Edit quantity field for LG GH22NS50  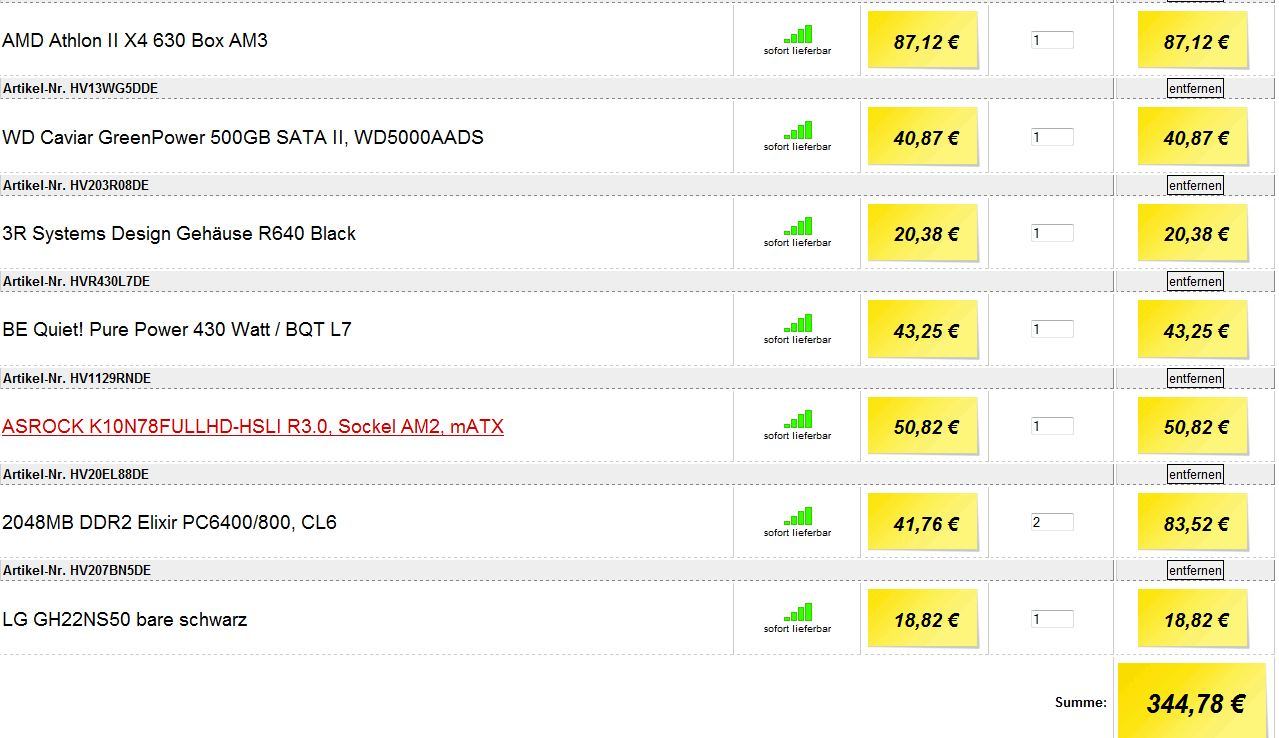point(1052,619)
